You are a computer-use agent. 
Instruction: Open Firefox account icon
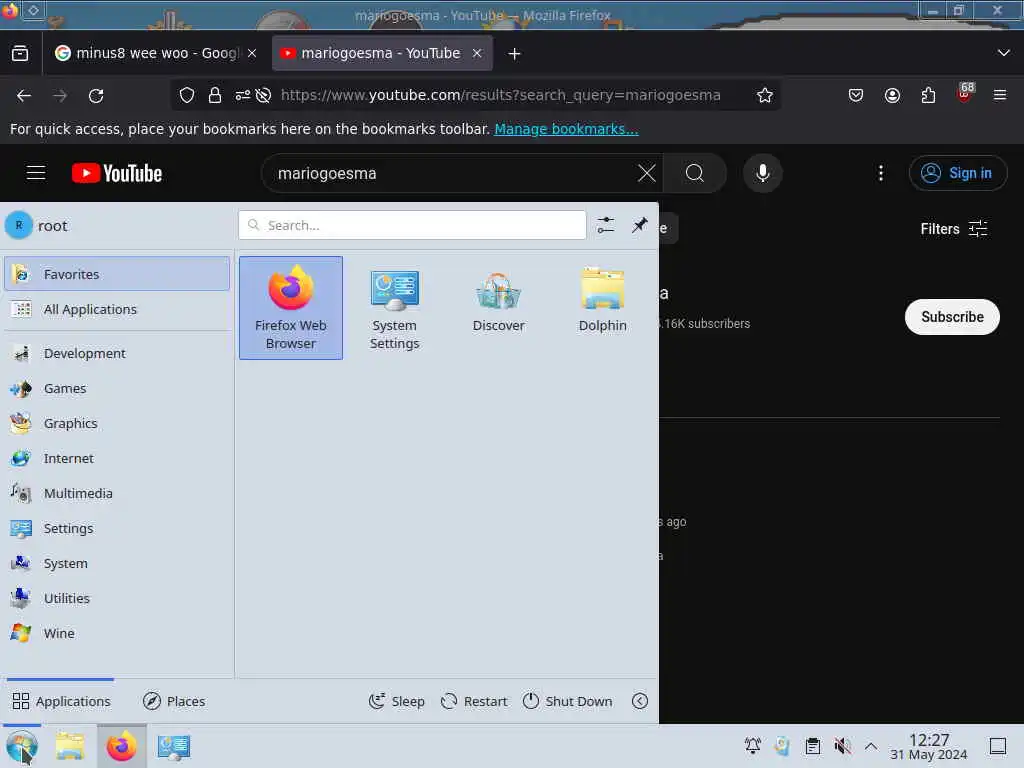click(x=892, y=96)
